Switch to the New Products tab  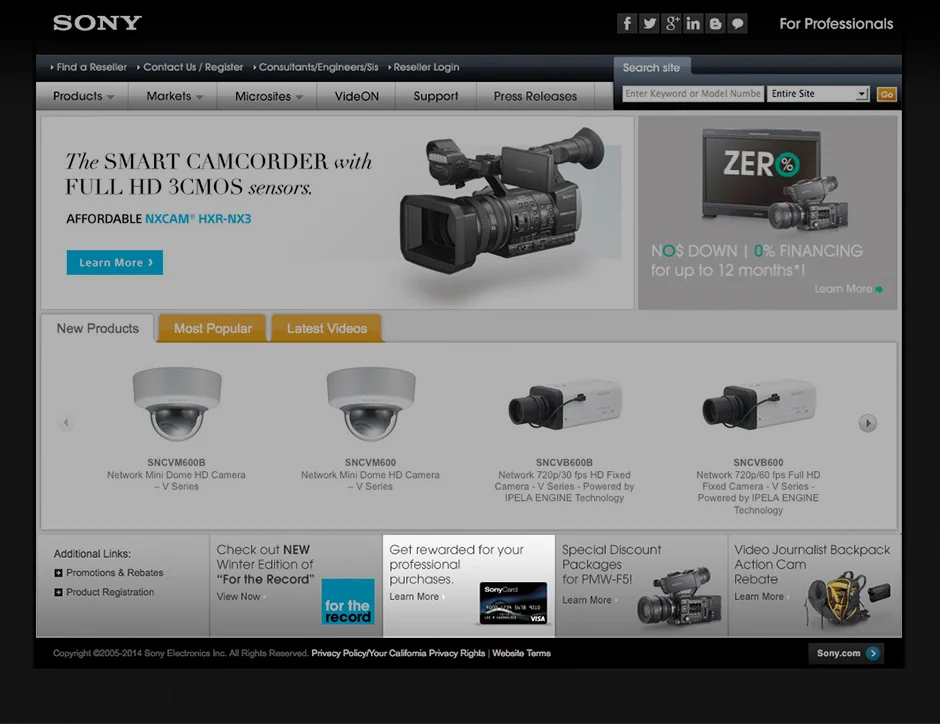(x=98, y=328)
